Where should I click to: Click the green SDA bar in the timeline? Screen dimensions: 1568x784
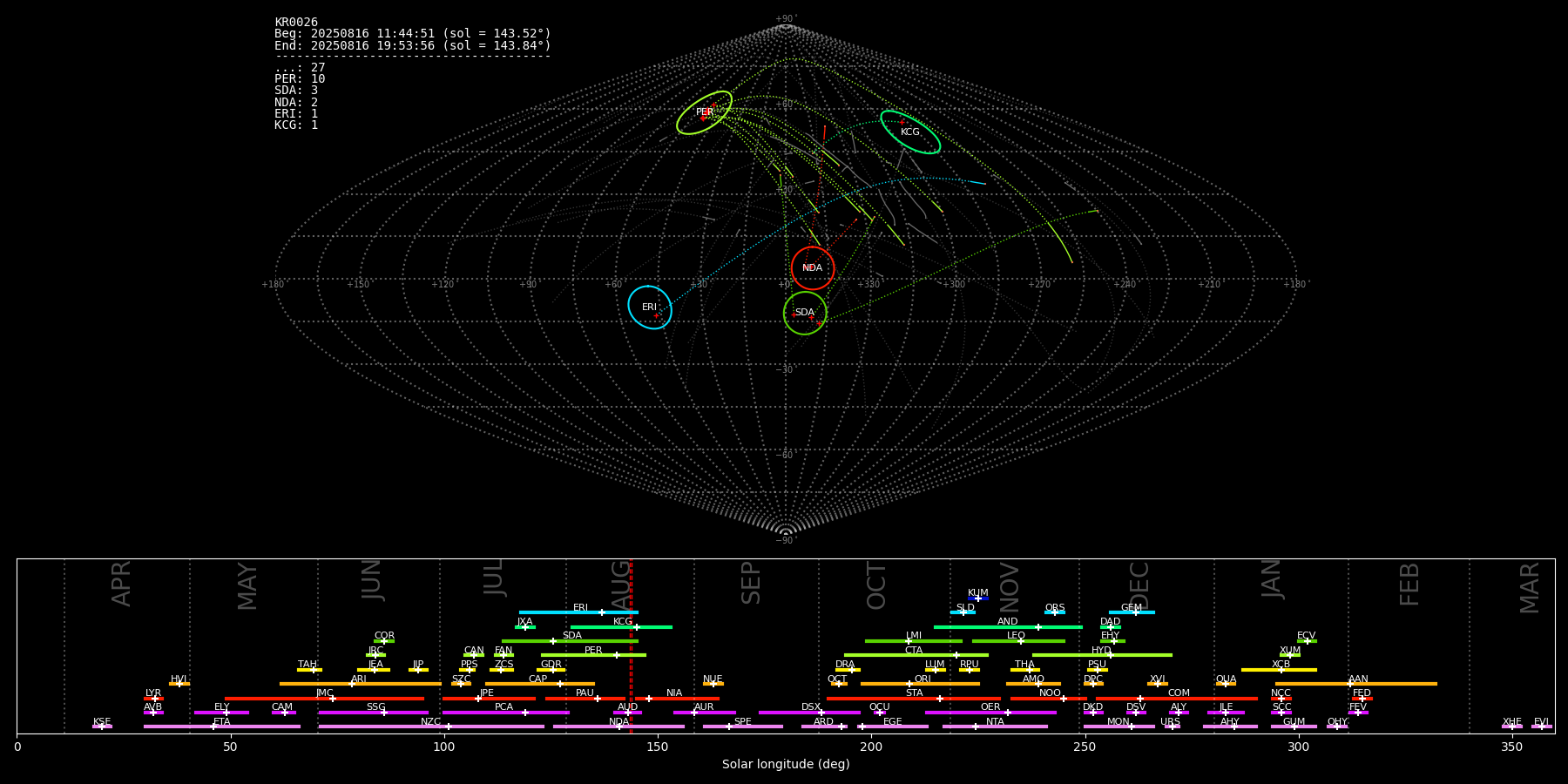(570, 641)
